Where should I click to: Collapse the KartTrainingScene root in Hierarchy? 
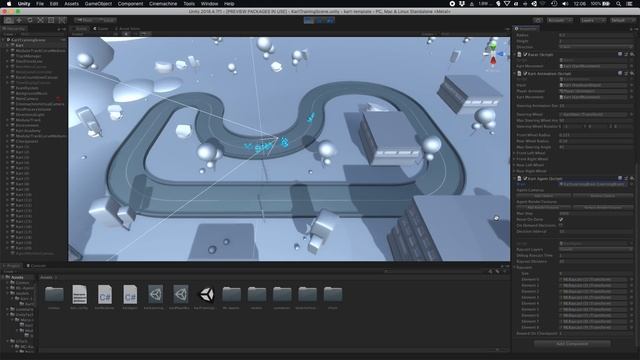[x=4, y=40]
